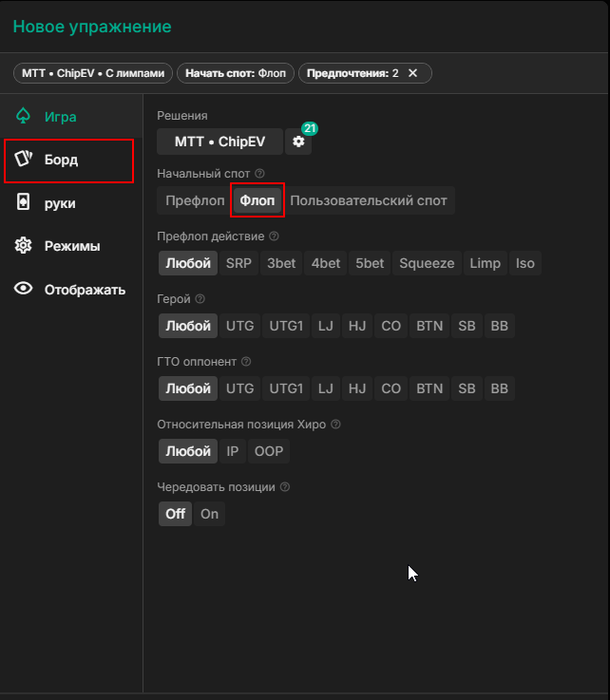Click help icon beside Герой label
610x700 pixels.
(x=201, y=299)
